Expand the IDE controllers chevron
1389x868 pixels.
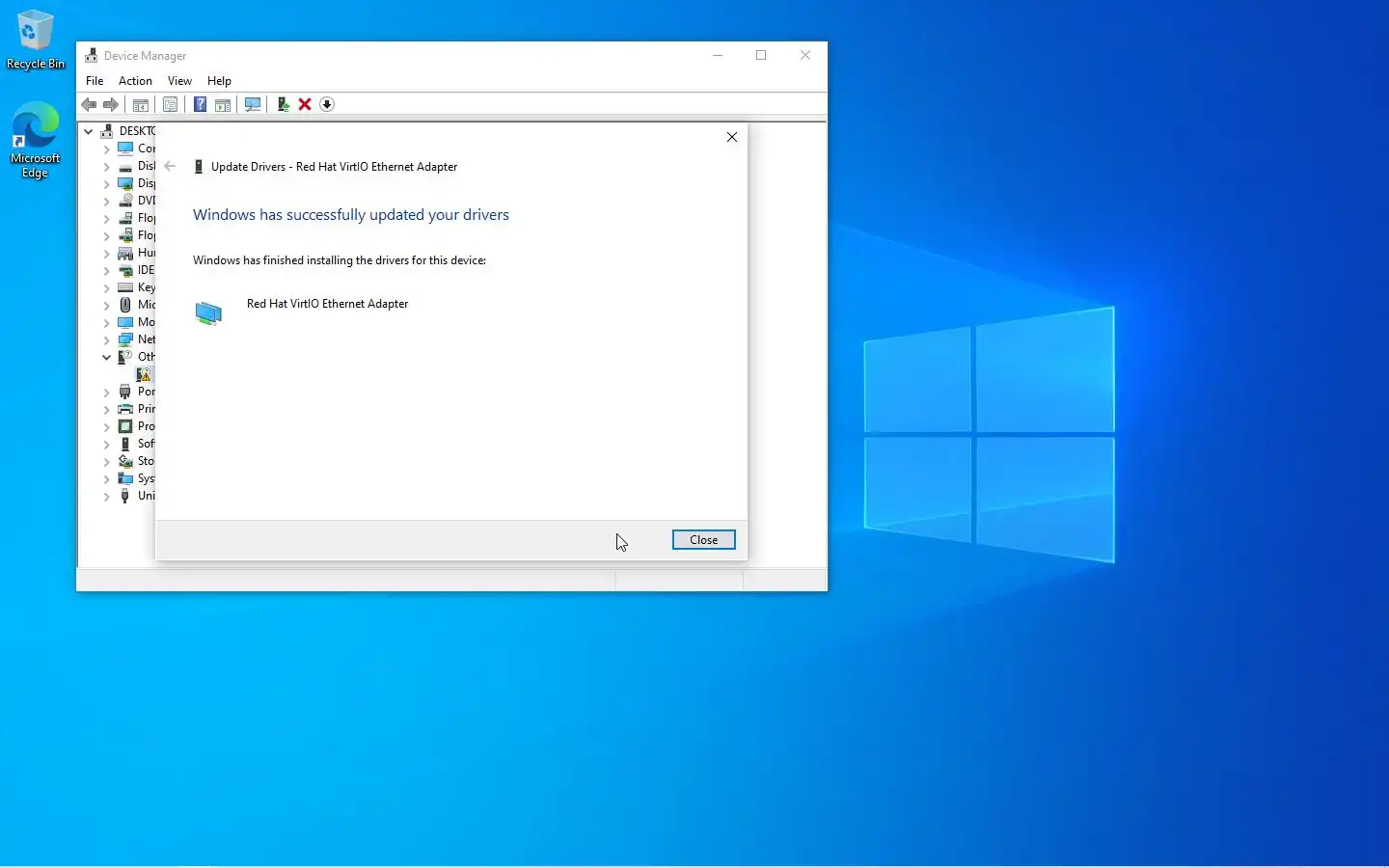pos(107,271)
